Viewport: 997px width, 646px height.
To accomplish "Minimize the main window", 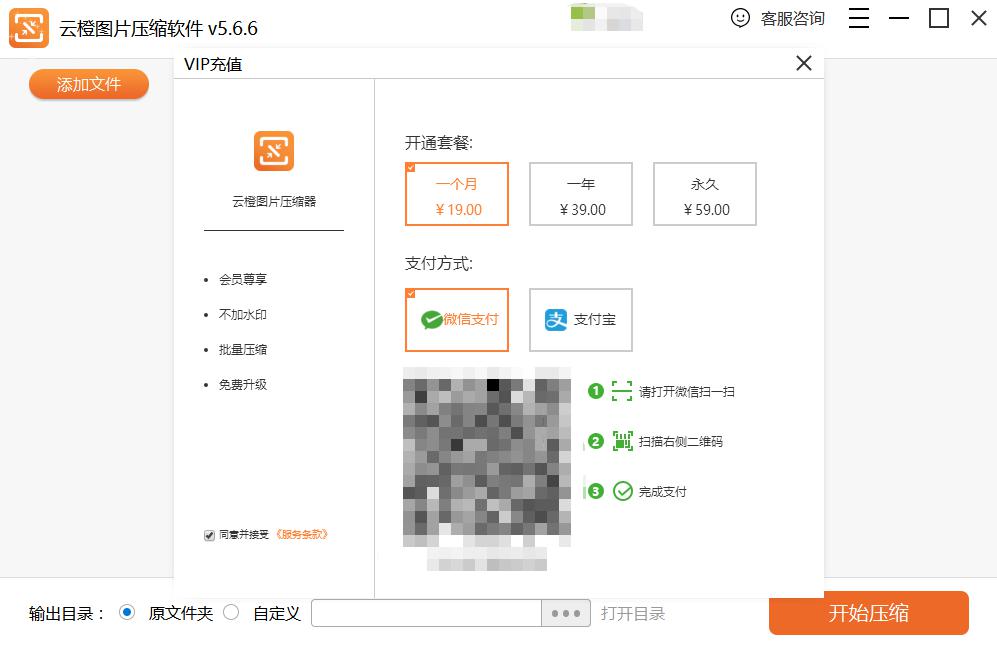I will (898, 18).
